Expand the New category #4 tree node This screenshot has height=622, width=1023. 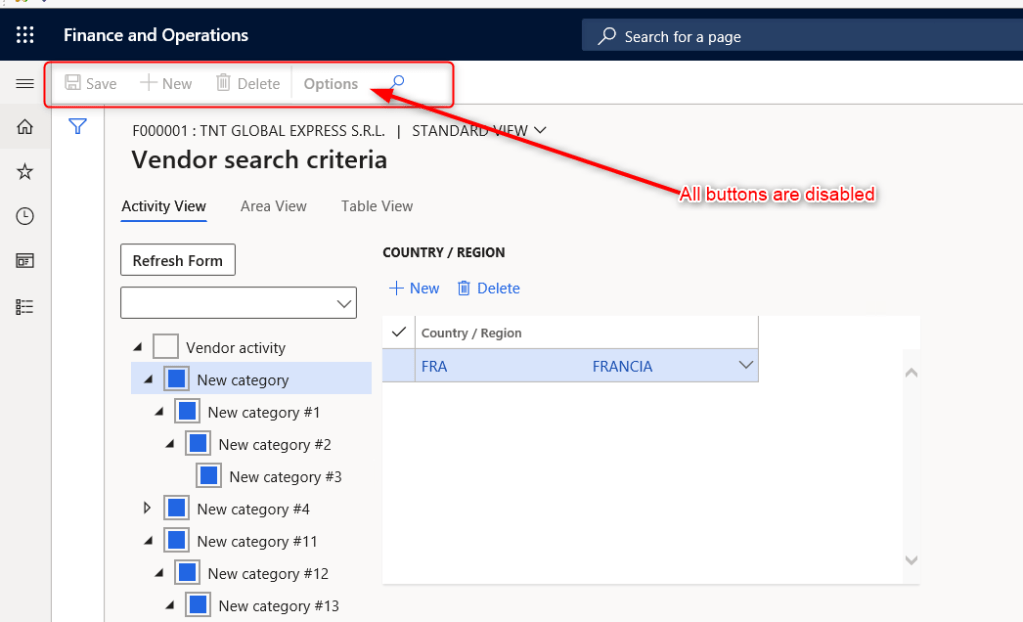coord(148,509)
